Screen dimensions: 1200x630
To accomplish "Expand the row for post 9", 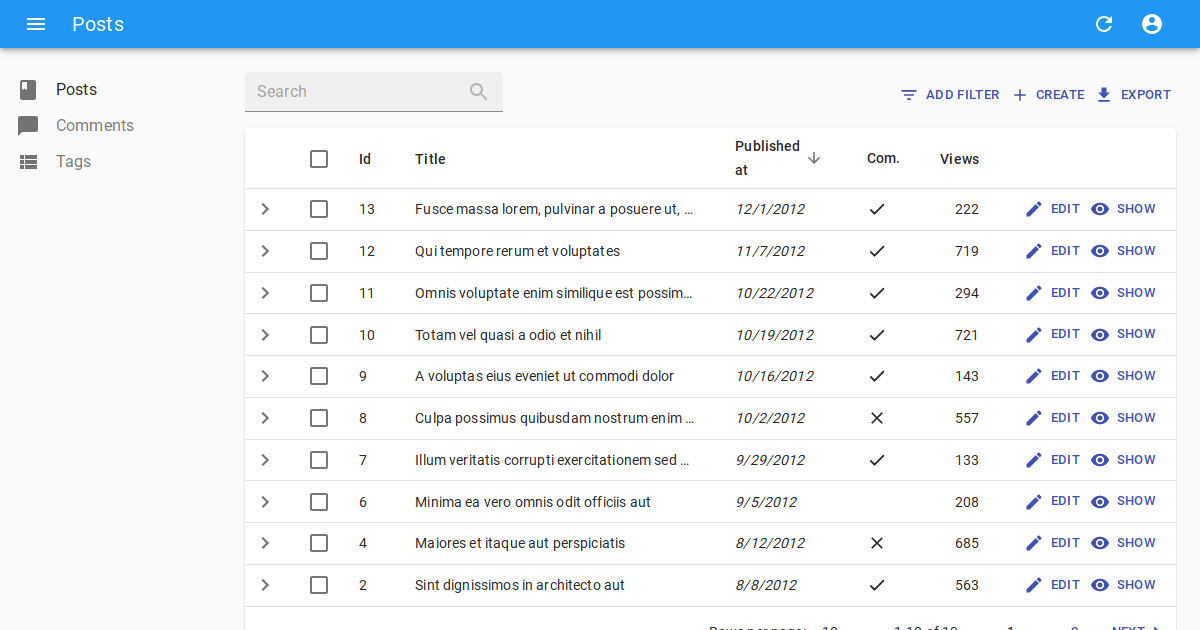I will coord(265,376).
